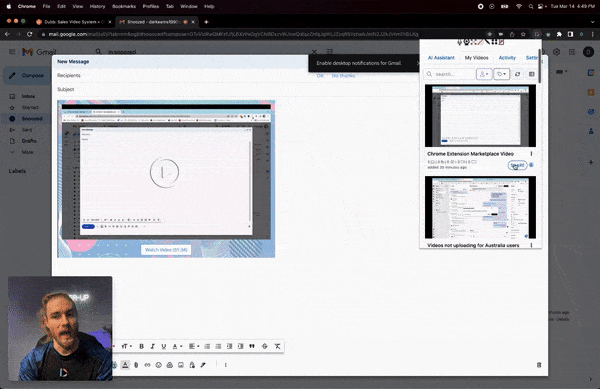
Task: Decrease indent in compose toolbar
Action: tap(229, 346)
